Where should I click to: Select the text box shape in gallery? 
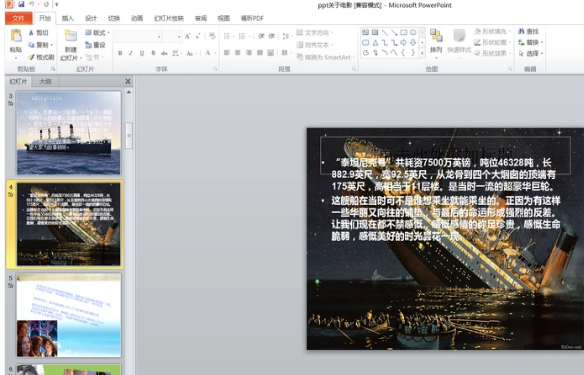click(x=365, y=32)
